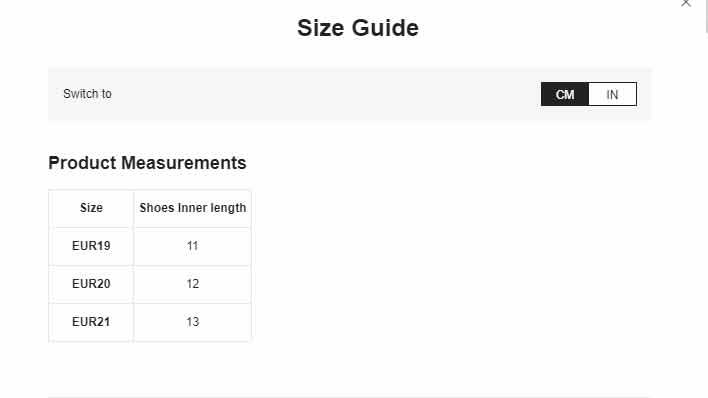Click the EUR19 size cell
This screenshot has height=398, width=708.
[x=91, y=246]
